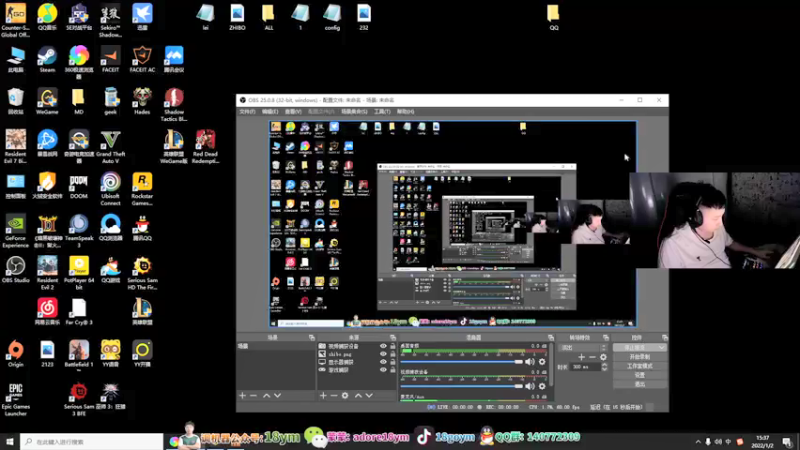Lock the 显示器捕获 source
The width and height of the screenshot is (800, 450).
[392, 362]
